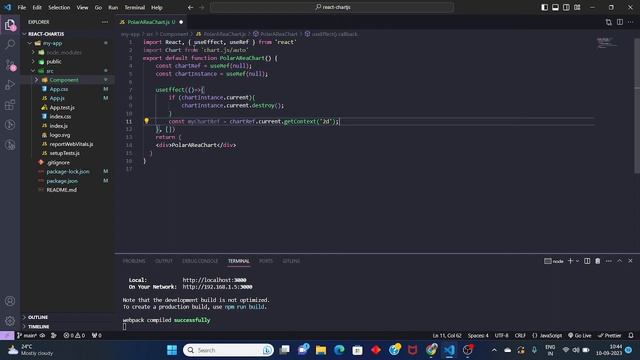
Task: Open new terminal launch profile dropdown
Action: 578,261
